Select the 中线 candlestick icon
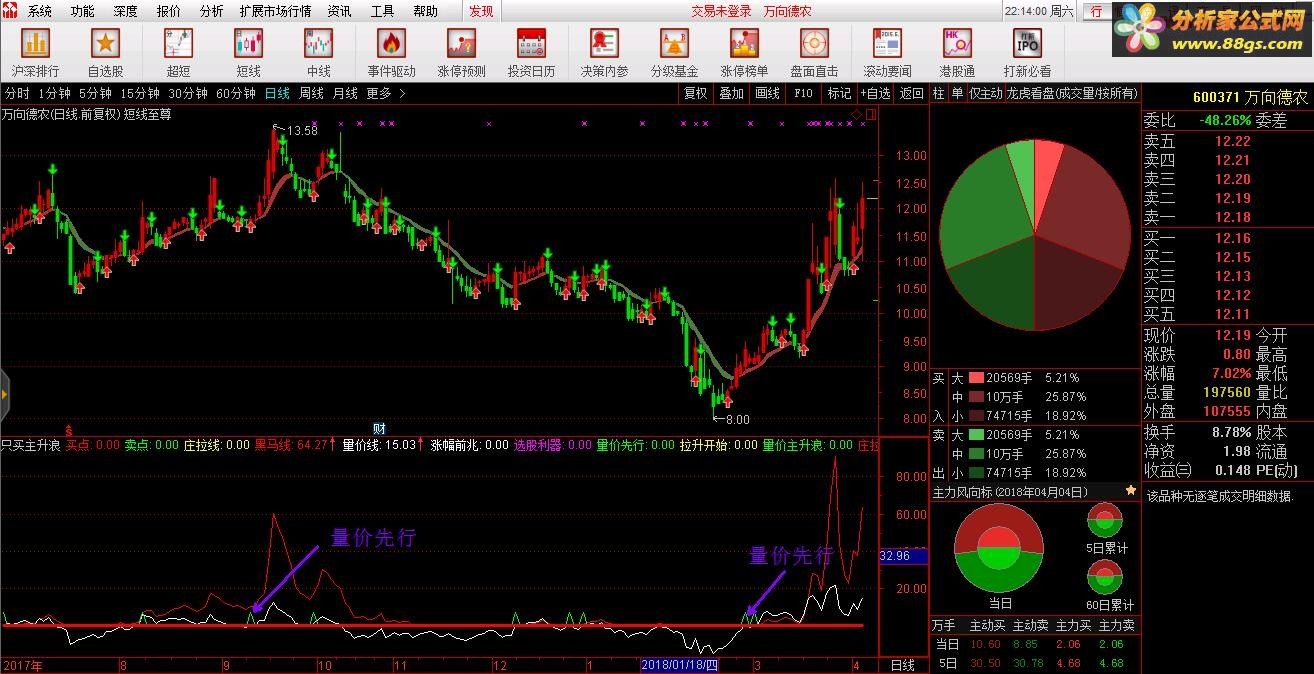Screen dimensions: 1314x674 (318, 43)
